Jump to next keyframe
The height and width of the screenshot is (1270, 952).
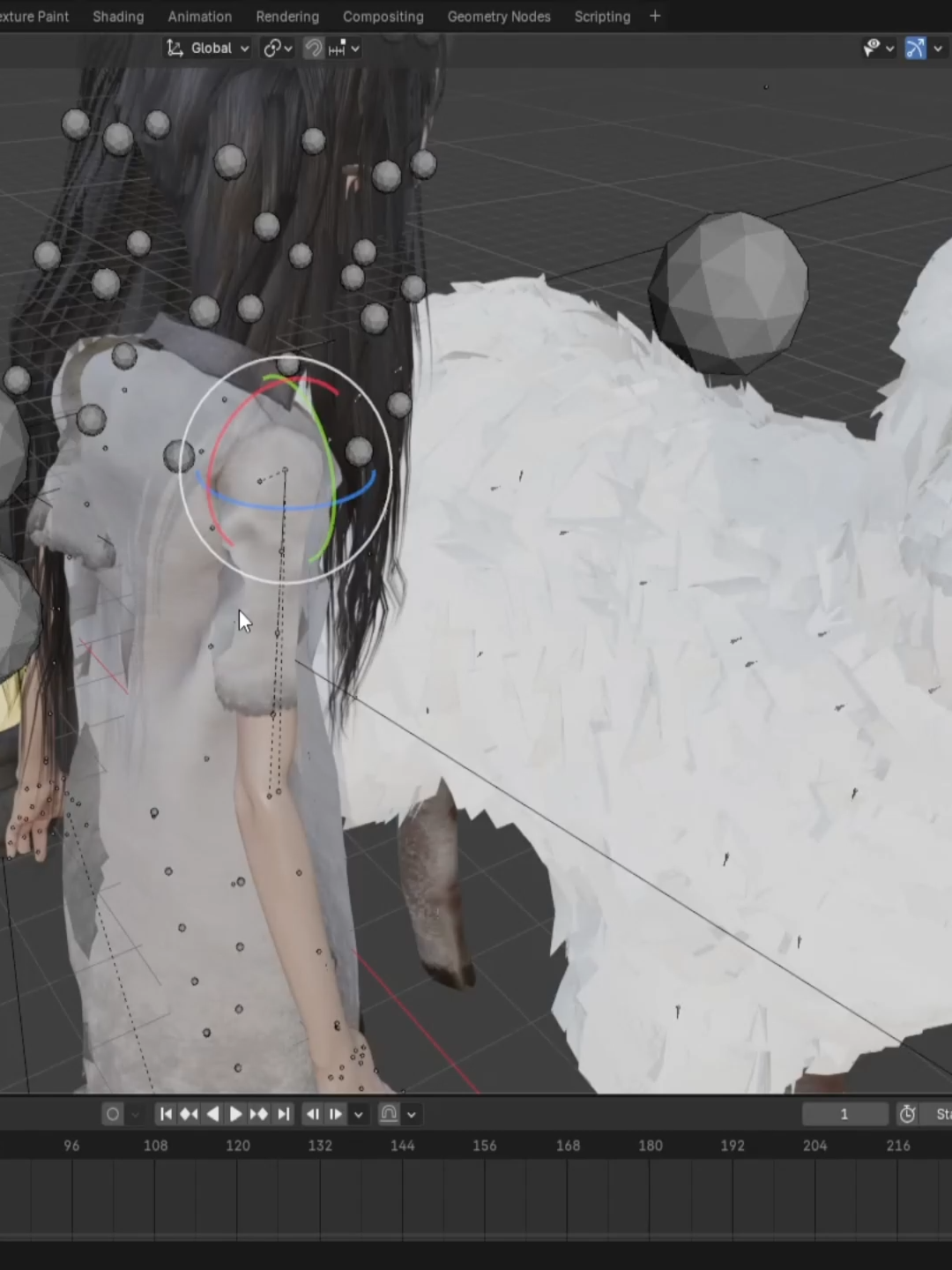pyautogui.click(x=259, y=1114)
